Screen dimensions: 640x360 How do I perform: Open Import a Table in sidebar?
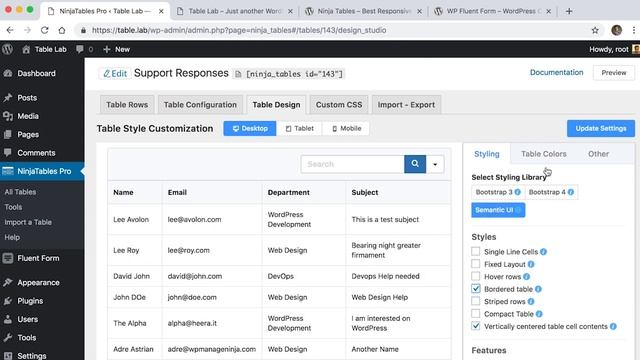pos(28,222)
